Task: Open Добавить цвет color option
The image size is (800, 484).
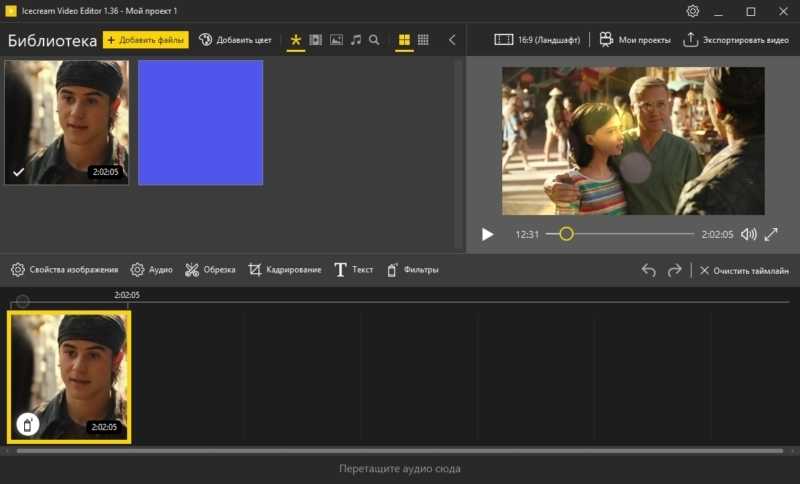Action: coord(235,40)
